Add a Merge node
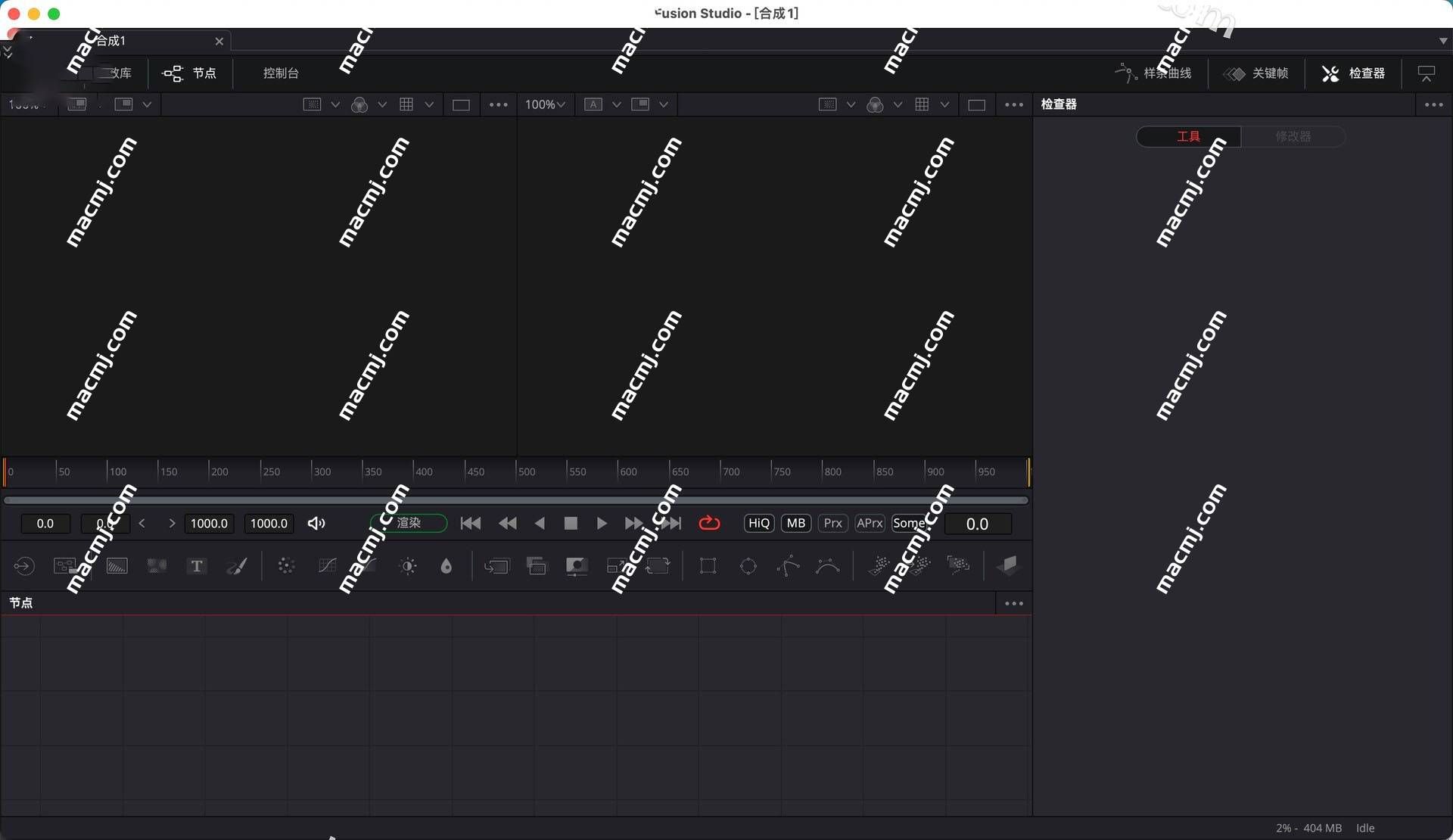Viewport: 1453px width, 840px height. 497,566
